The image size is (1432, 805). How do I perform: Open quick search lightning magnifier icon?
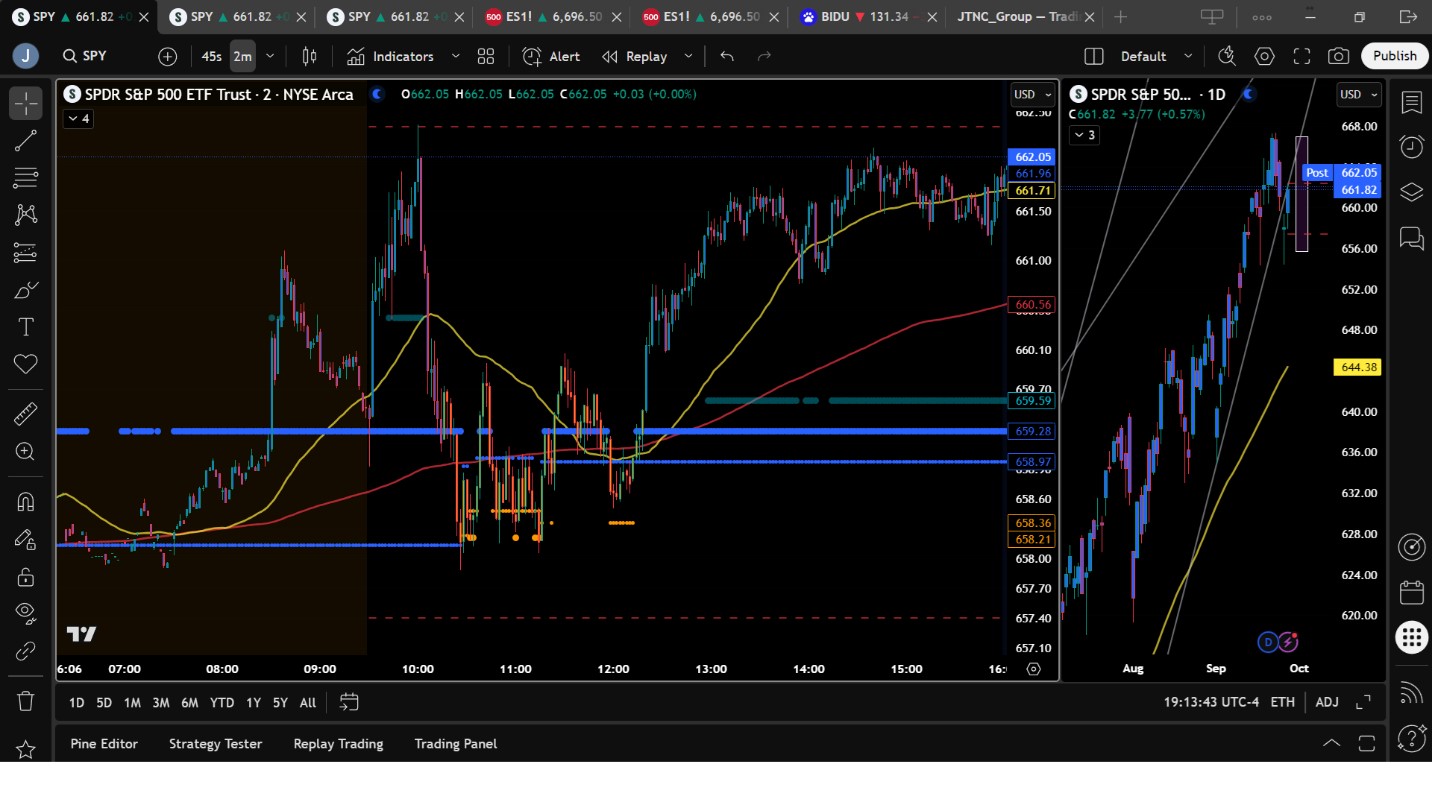[x=1228, y=56]
